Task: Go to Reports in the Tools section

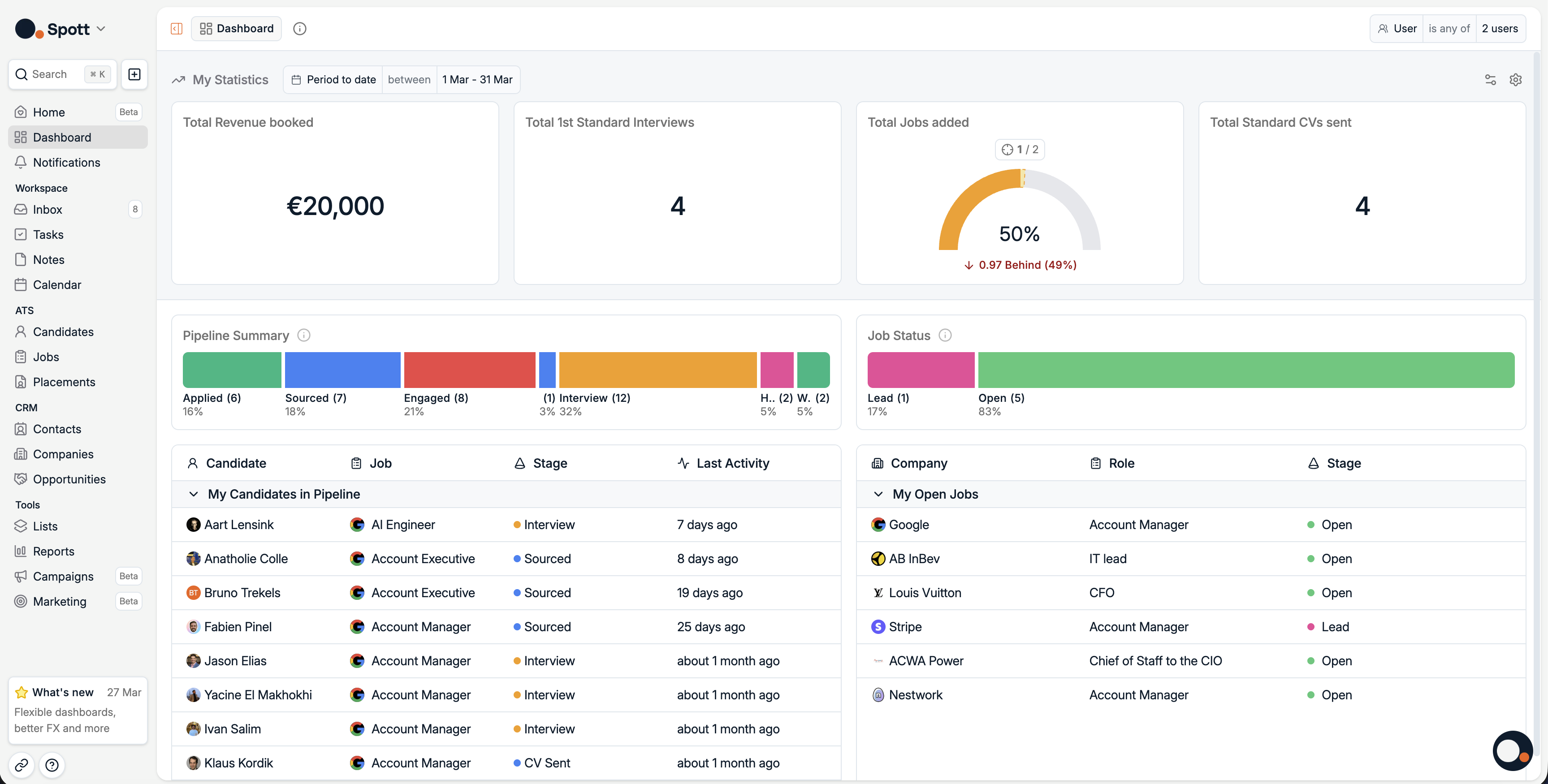Action: click(53, 551)
